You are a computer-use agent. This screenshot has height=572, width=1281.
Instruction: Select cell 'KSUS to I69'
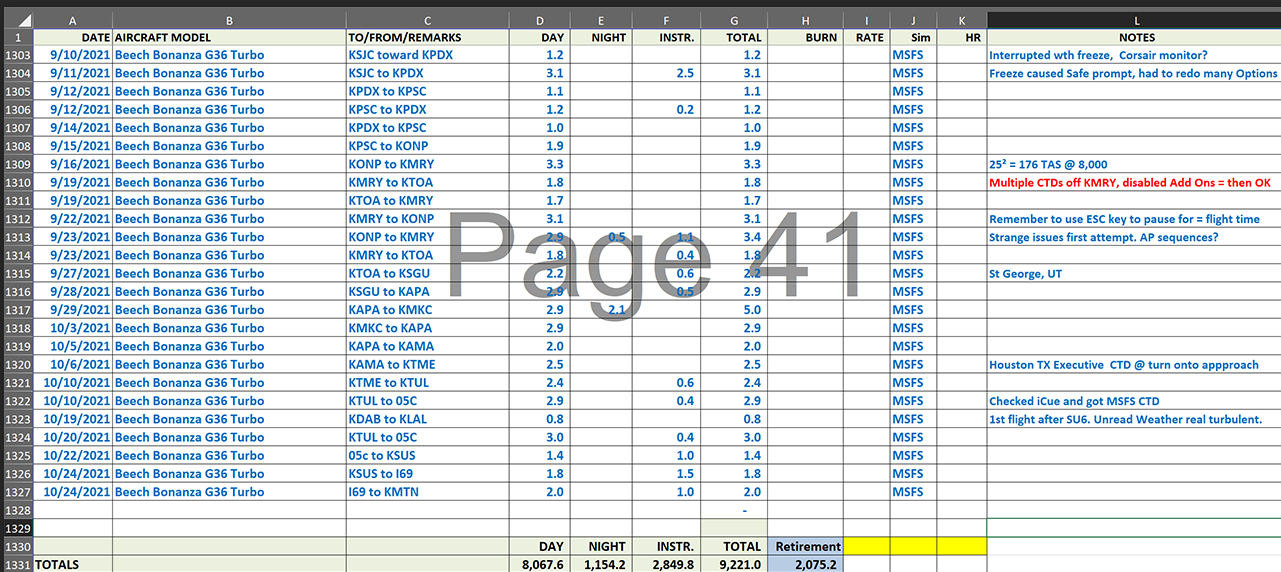(428, 474)
